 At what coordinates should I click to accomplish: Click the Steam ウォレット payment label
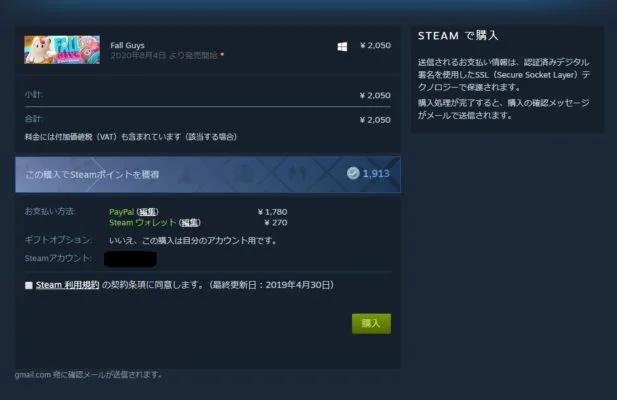(x=142, y=223)
